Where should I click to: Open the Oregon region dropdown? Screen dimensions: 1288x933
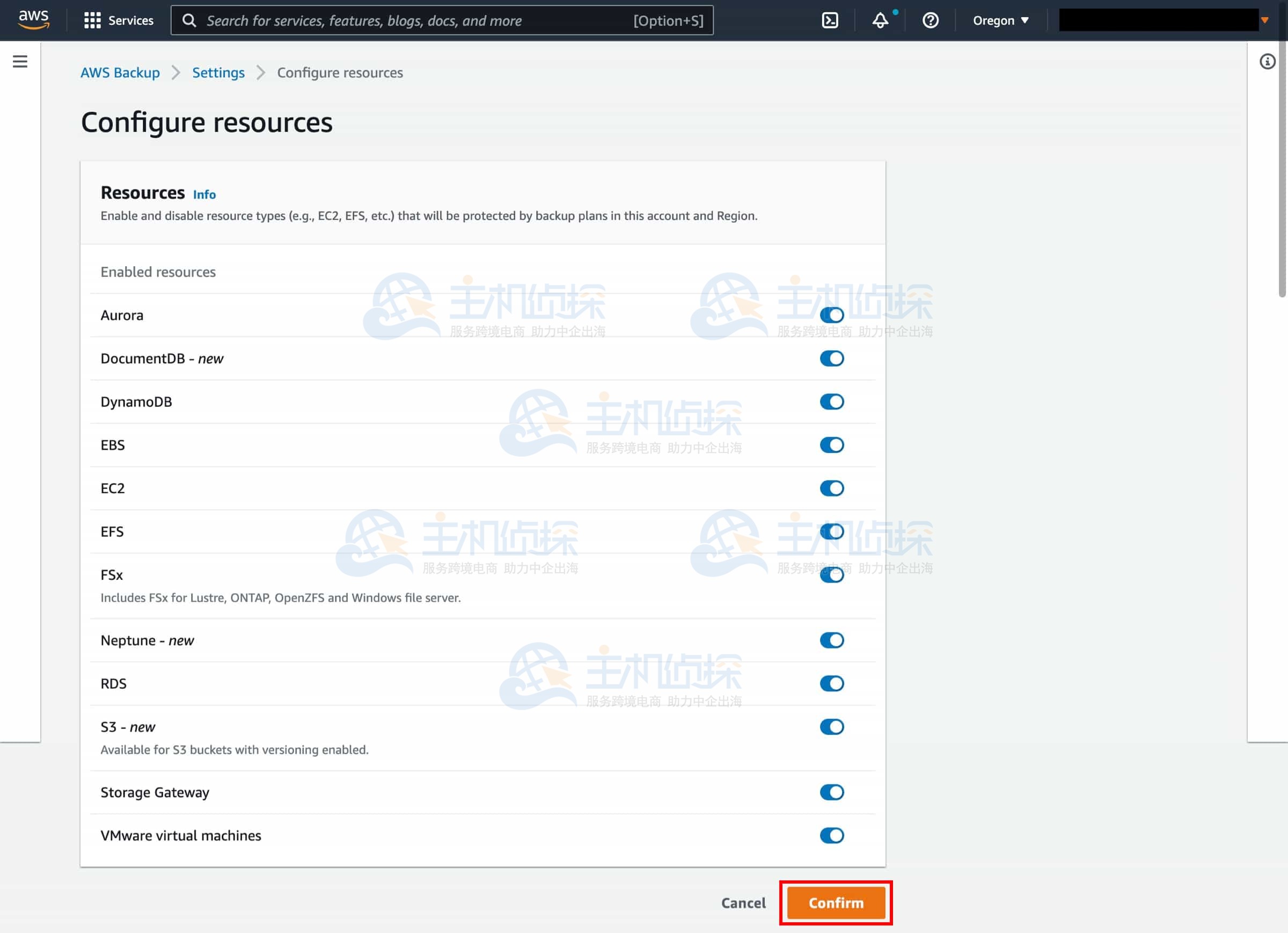pyautogui.click(x=1000, y=20)
